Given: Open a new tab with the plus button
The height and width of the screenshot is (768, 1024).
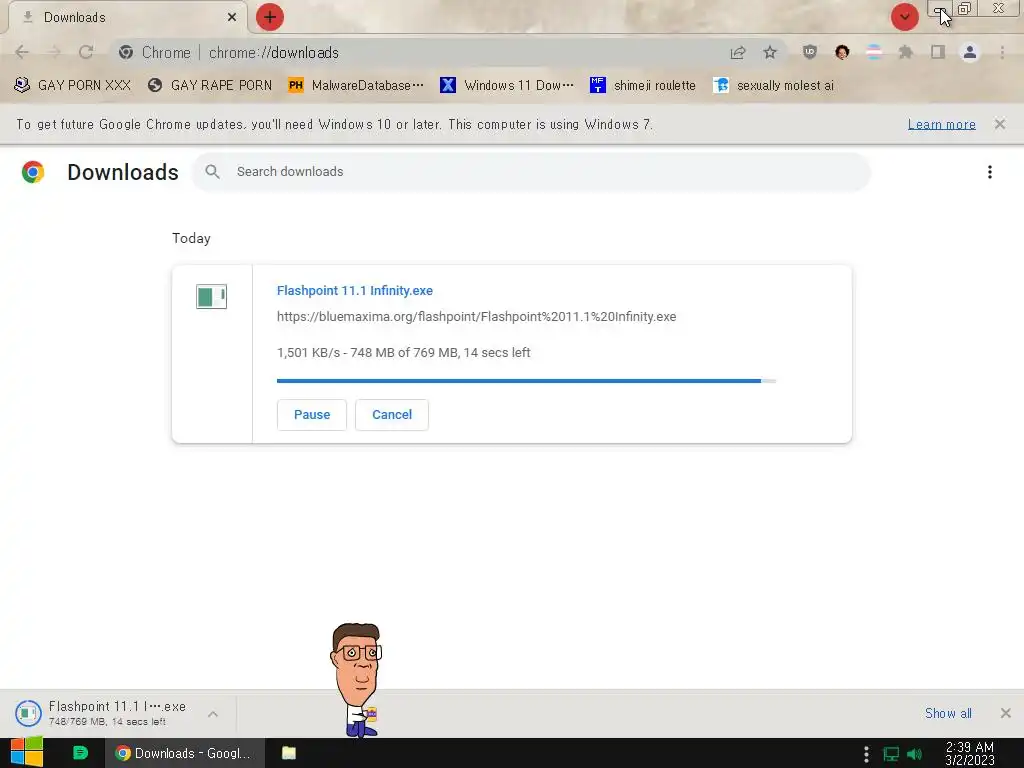Looking at the screenshot, I should point(270,17).
